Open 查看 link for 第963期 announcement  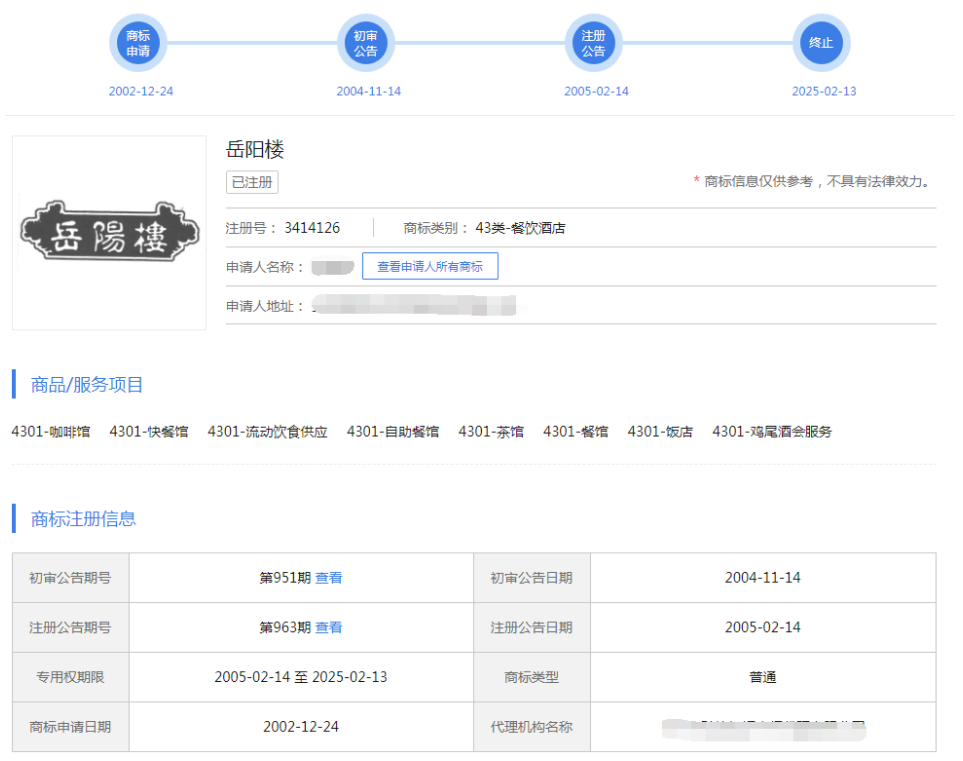pos(329,628)
